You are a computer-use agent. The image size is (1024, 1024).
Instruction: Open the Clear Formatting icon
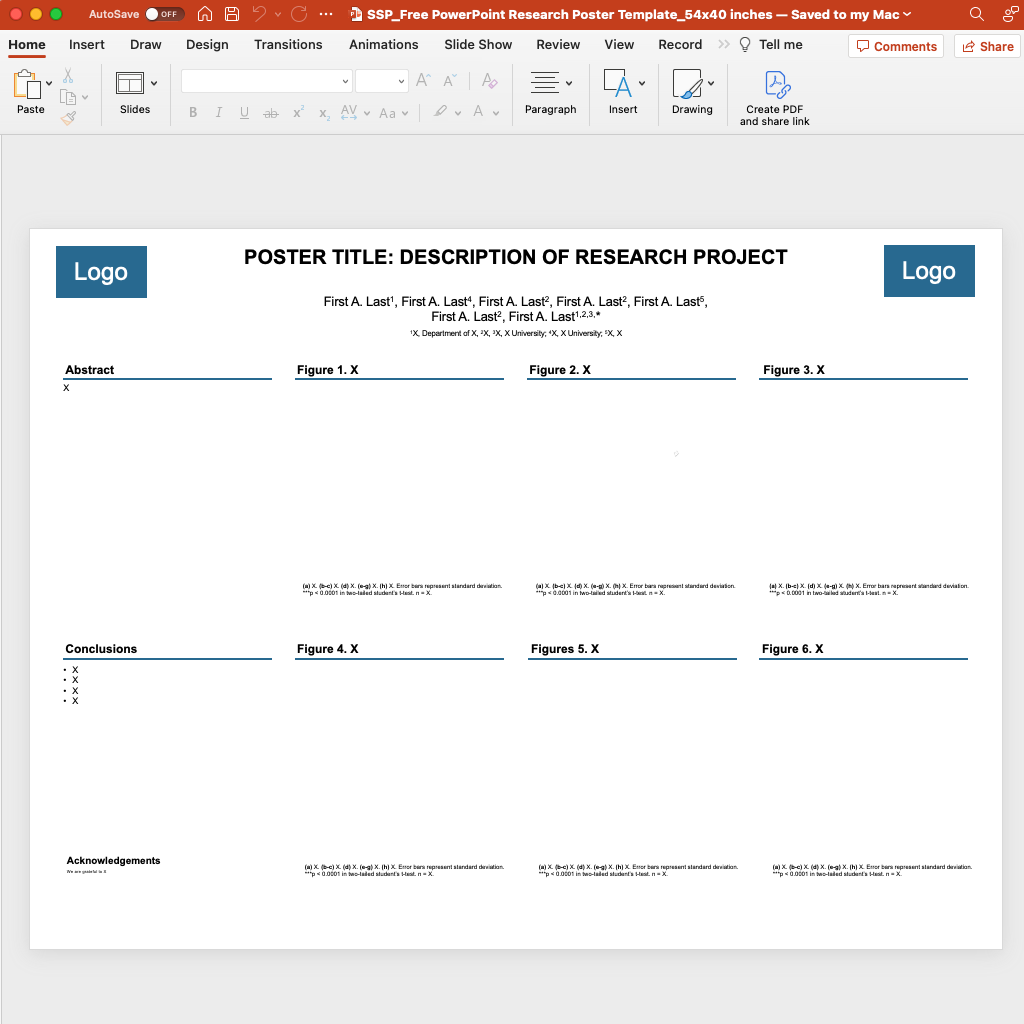[489, 81]
